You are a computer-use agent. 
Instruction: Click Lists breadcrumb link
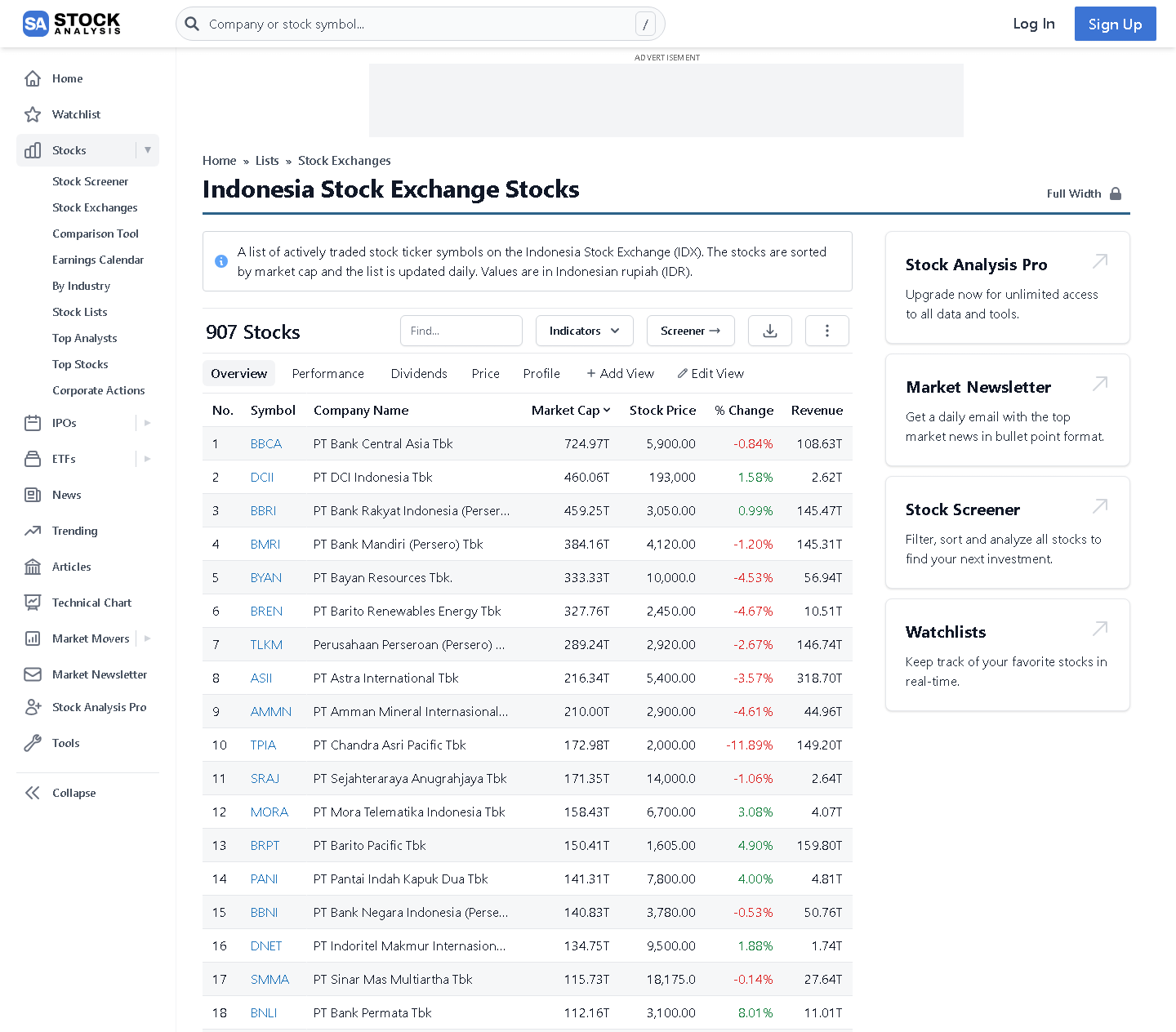tap(267, 161)
